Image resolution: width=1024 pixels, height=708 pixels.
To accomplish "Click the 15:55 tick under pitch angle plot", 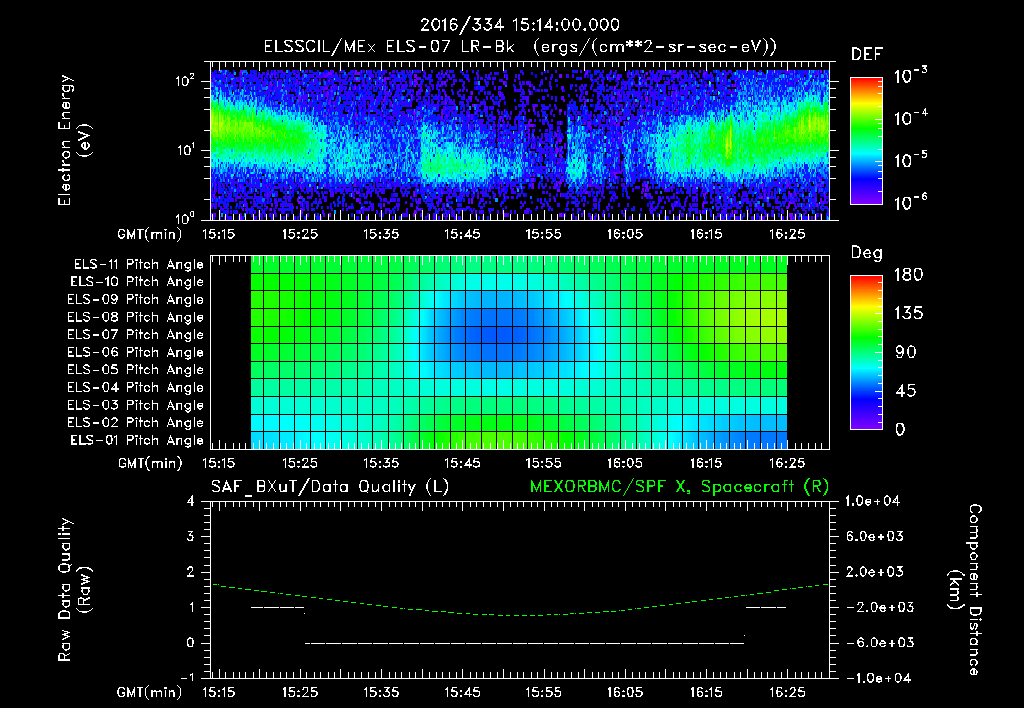I will coord(543,463).
